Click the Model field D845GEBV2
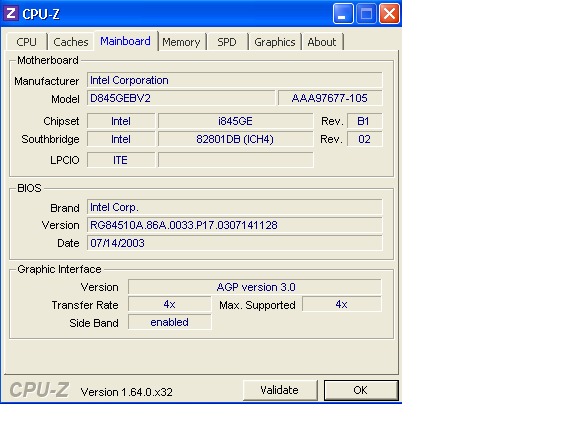Screen dimensions: 576x432 (x=181, y=98)
